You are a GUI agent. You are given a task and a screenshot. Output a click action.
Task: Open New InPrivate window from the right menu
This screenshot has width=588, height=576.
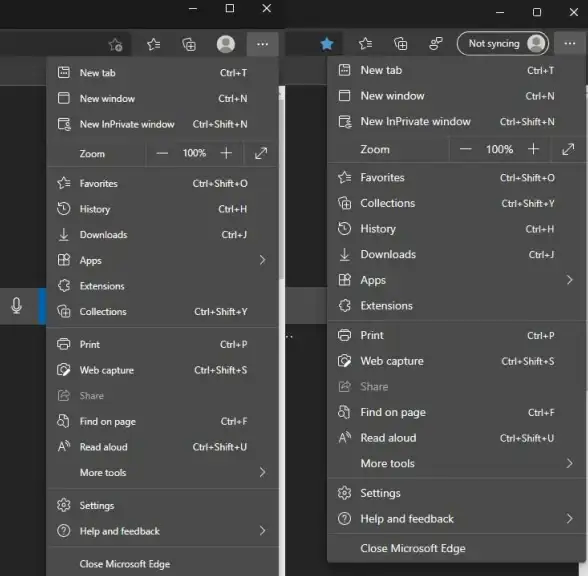[456, 122]
